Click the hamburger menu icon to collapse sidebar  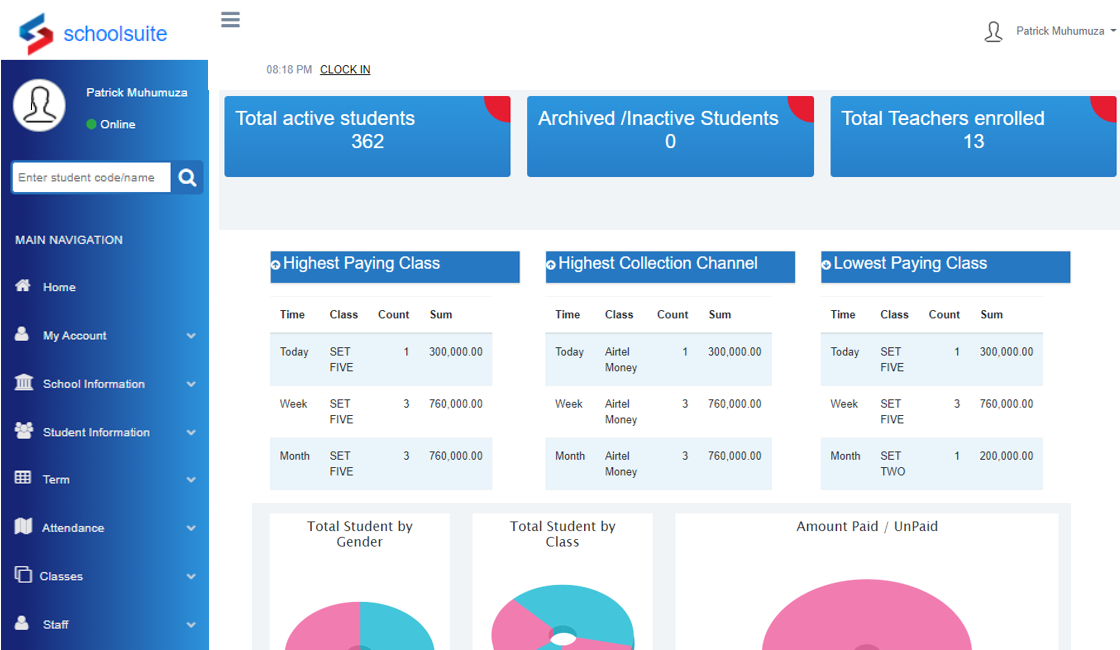[231, 20]
